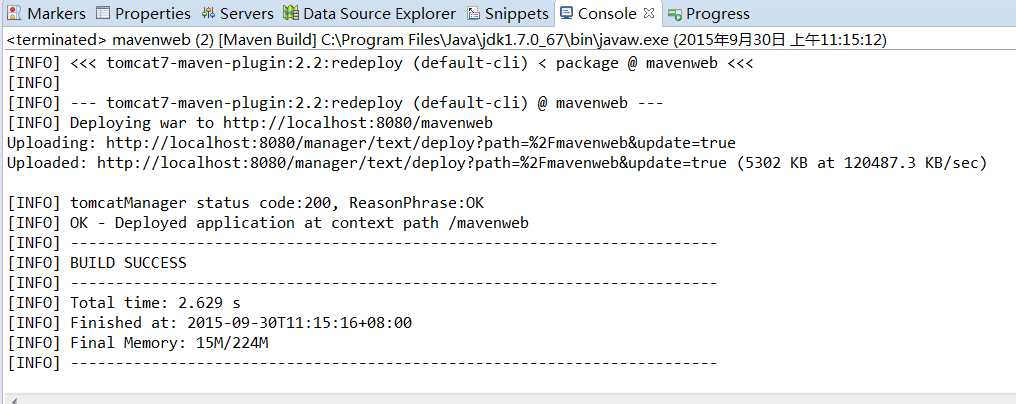Click the Console monitor icon
This screenshot has width=1016, height=404.
click(566, 13)
